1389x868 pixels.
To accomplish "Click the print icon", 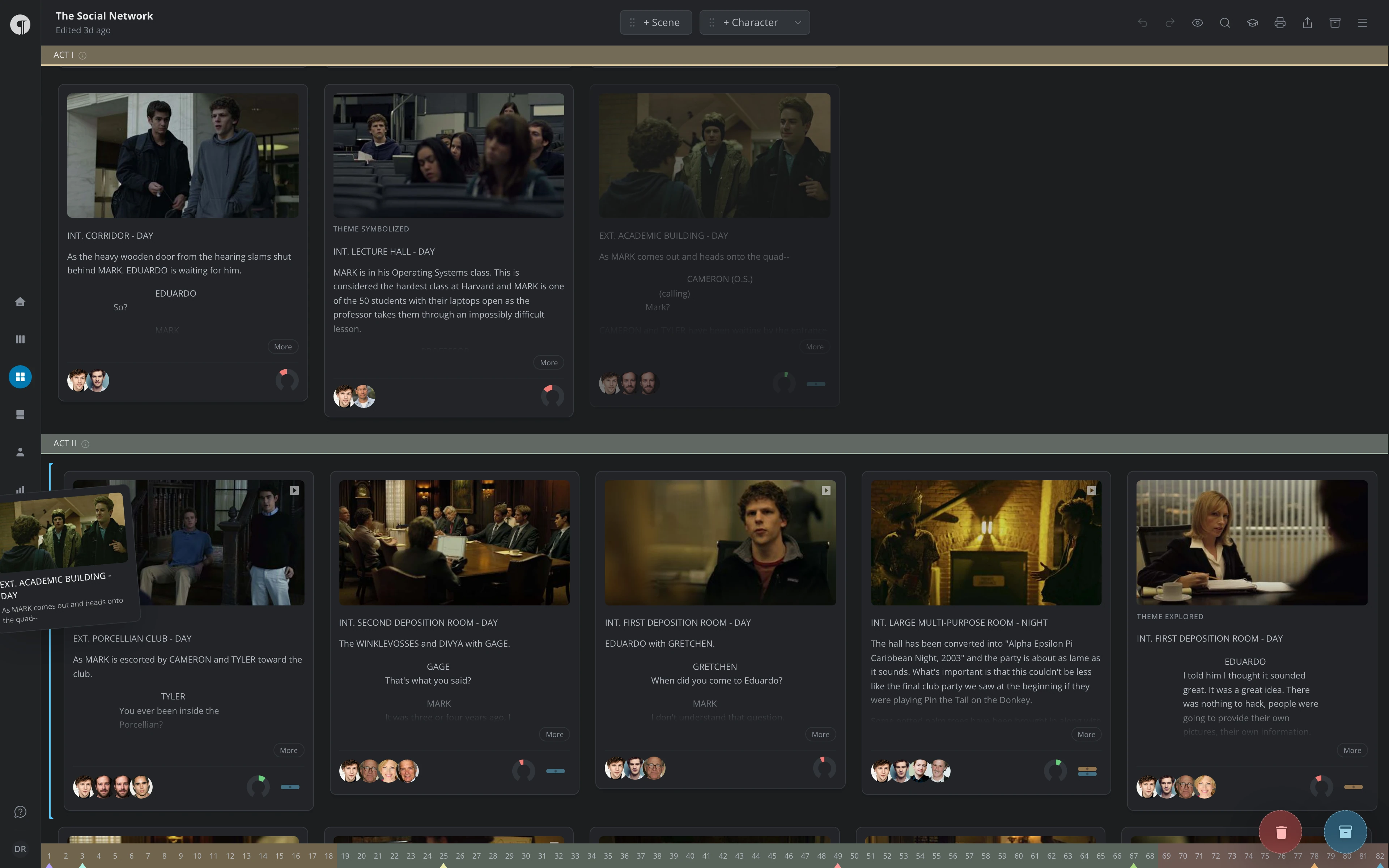I will tap(1280, 23).
